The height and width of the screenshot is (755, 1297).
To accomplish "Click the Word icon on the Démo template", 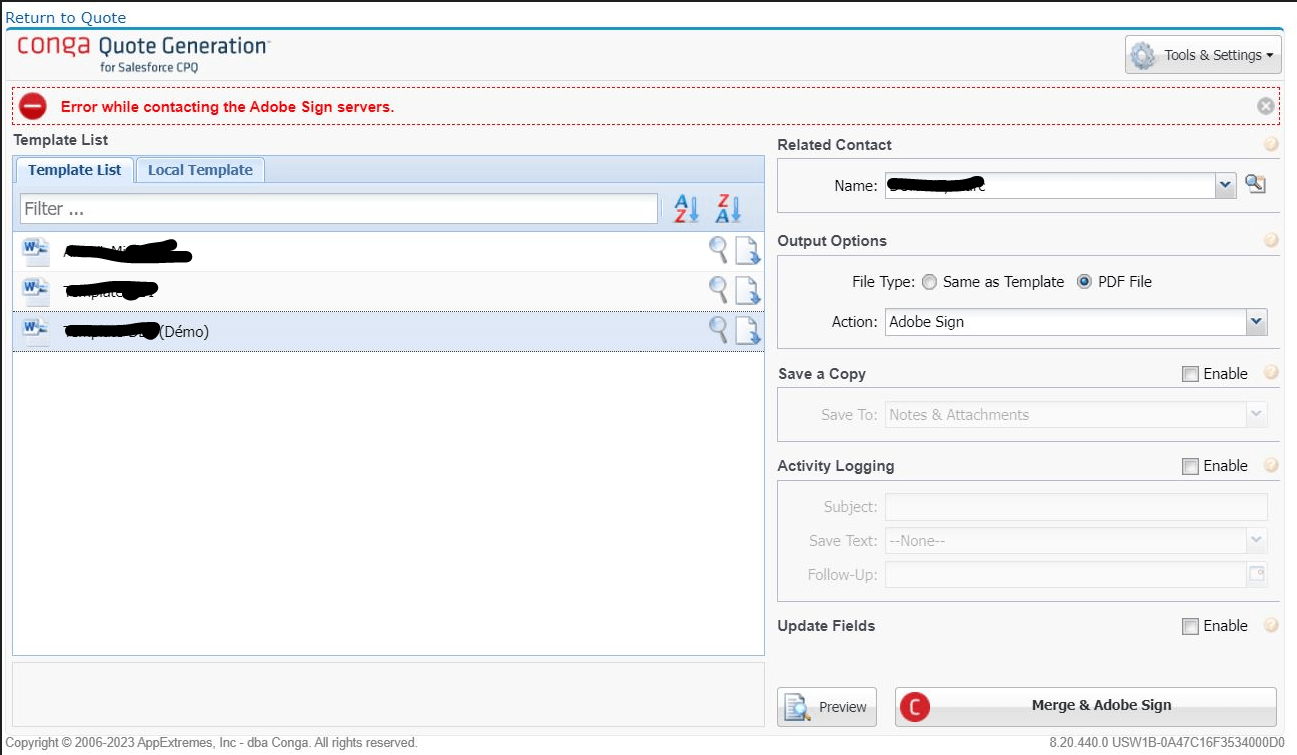I will pos(34,330).
